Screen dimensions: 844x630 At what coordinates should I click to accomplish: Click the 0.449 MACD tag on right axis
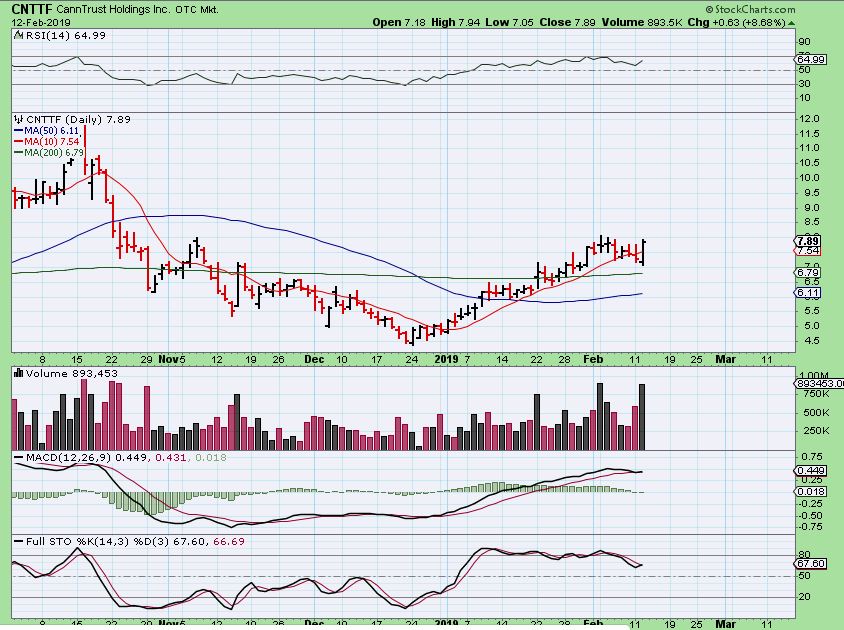click(811, 471)
